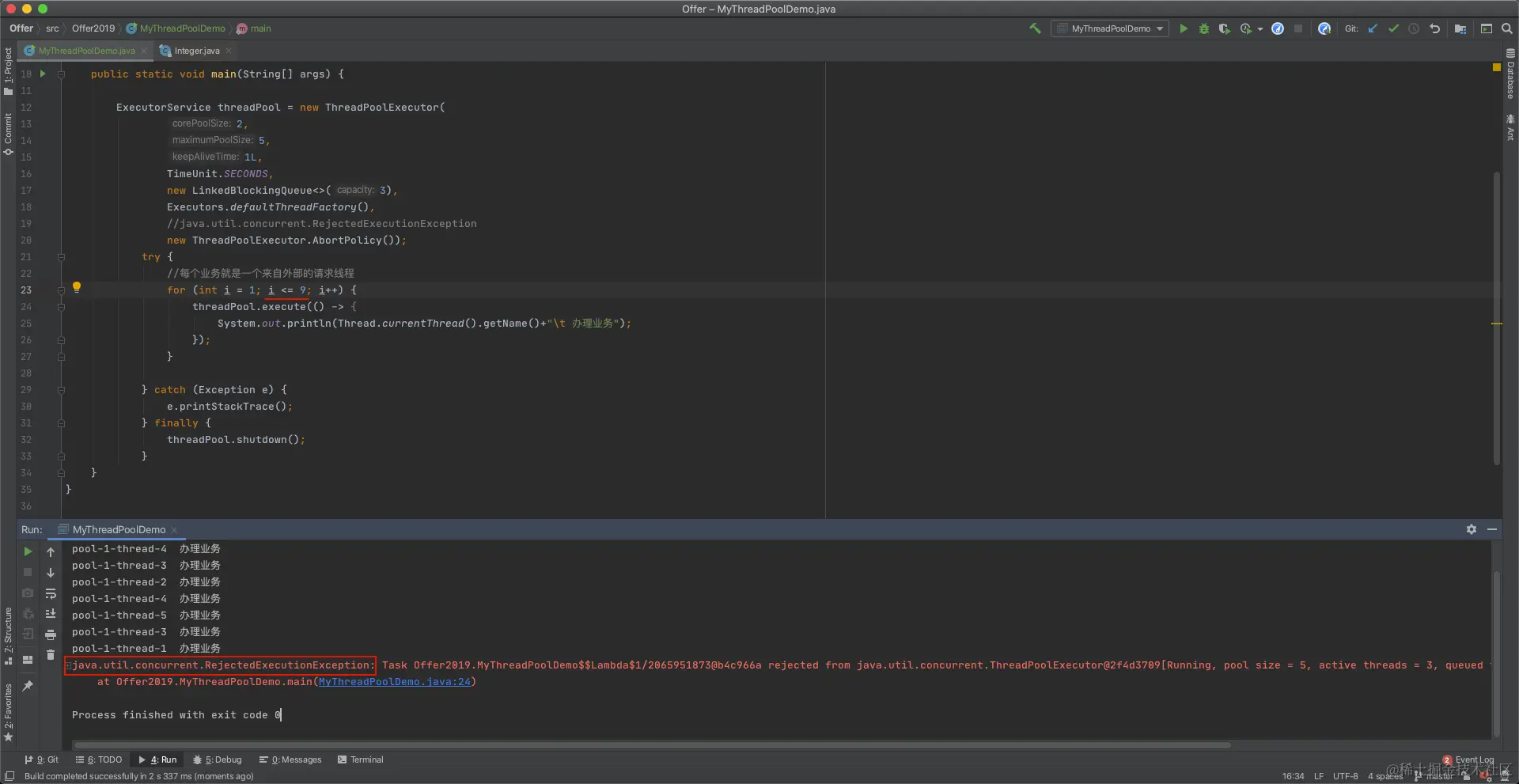Open Run panel settings gear
Image resolution: width=1519 pixels, height=784 pixels.
click(x=1472, y=529)
